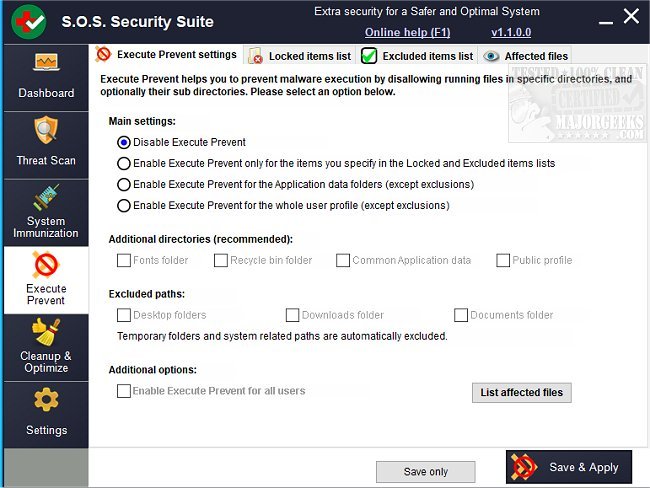The image size is (650, 488).
Task: Open the title bar dropdown arrow menu
Action: coord(604,15)
